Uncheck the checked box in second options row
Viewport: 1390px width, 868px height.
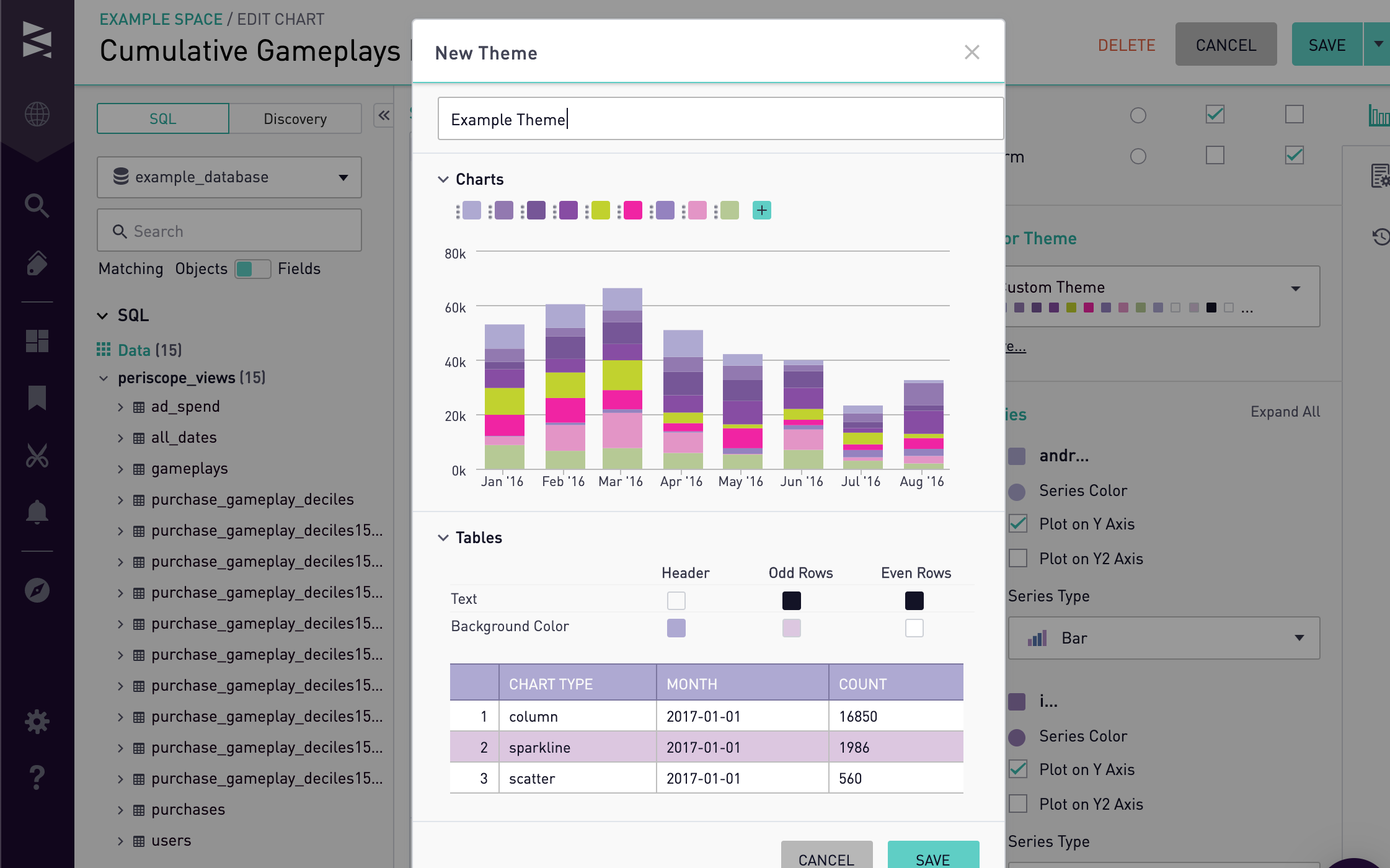click(x=1295, y=155)
